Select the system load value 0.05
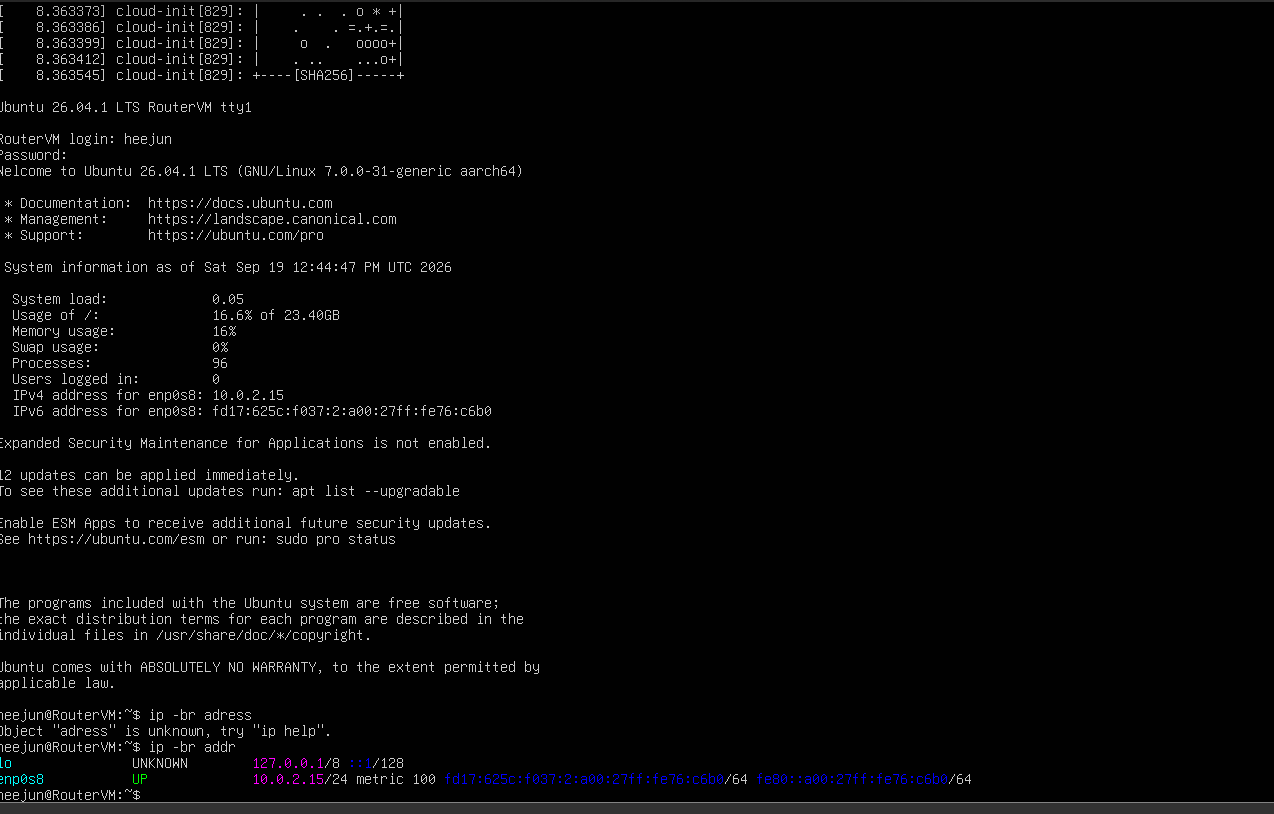 point(228,299)
